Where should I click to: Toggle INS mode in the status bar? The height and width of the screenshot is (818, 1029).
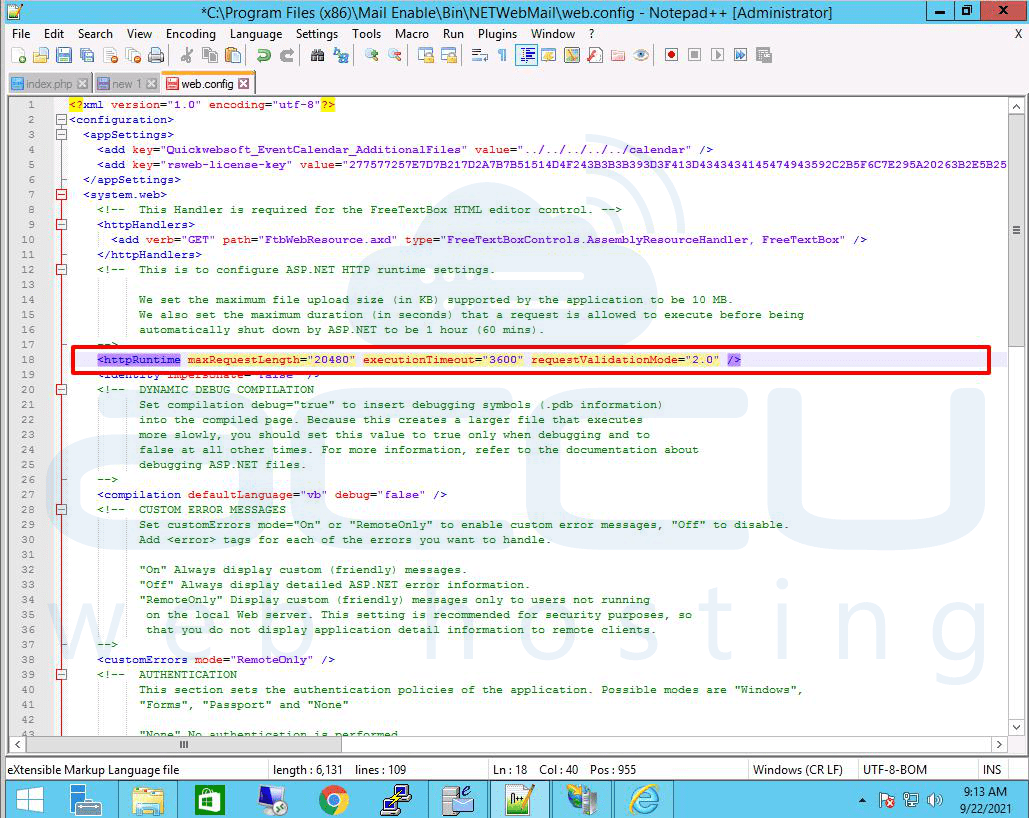[x=992, y=769]
